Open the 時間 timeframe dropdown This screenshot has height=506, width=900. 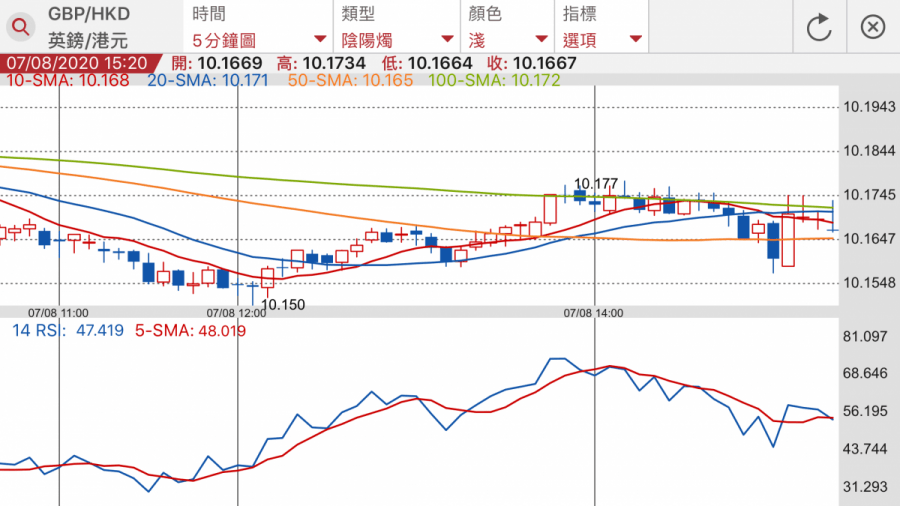(x=258, y=27)
